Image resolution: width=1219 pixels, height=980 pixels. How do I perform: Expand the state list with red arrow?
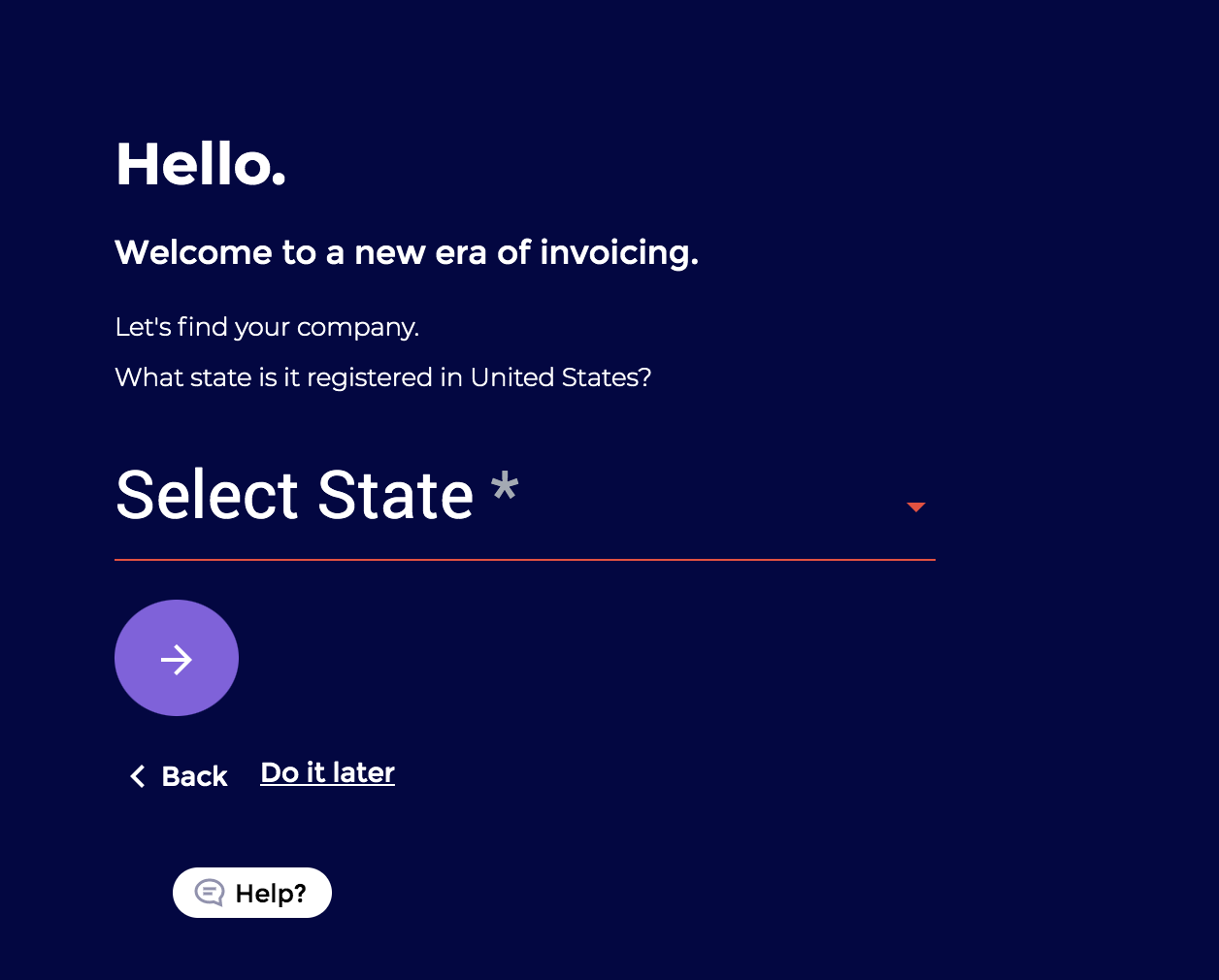[x=915, y=506]
